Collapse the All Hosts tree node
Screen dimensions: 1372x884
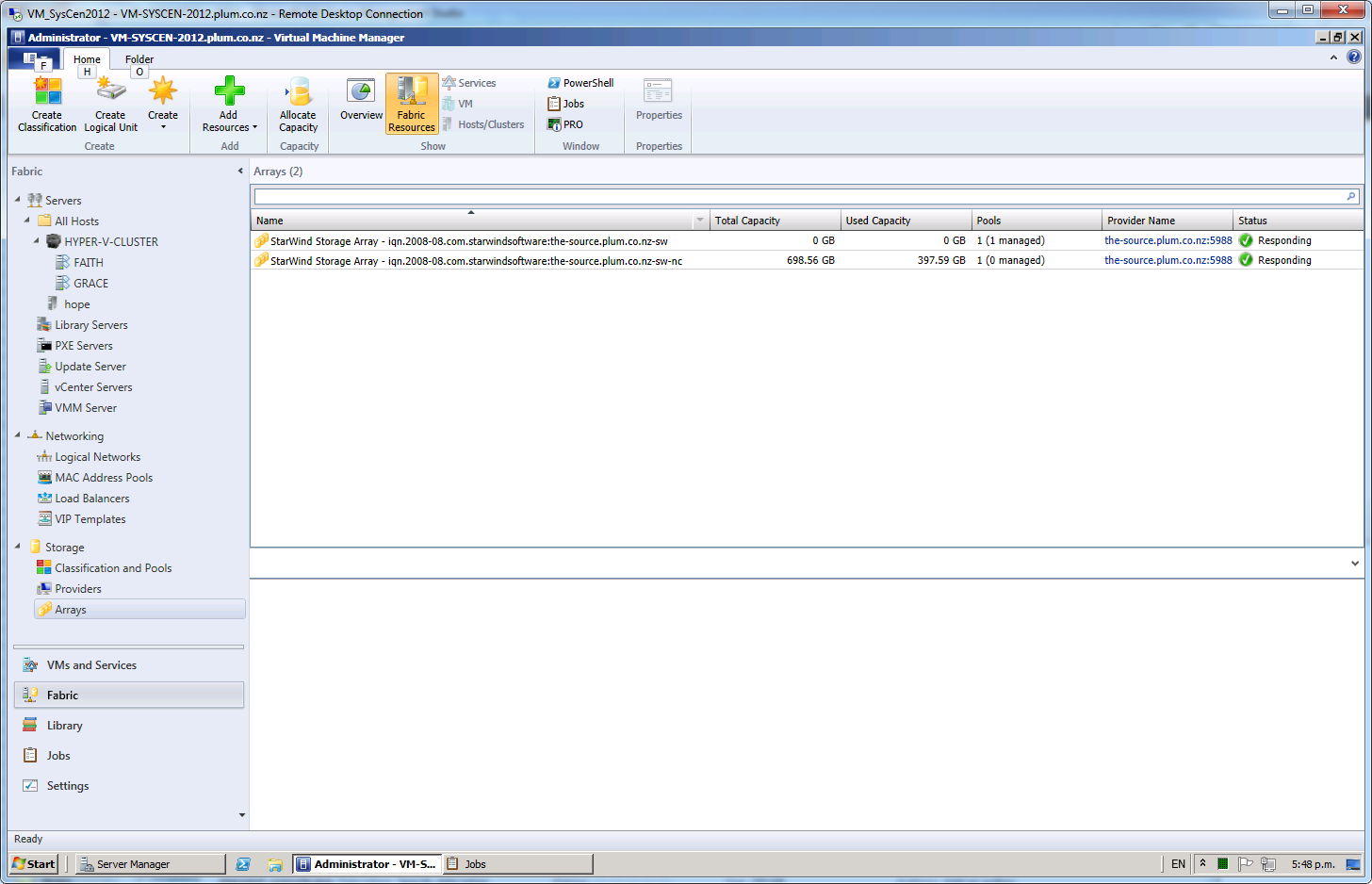tap(26, 221)
